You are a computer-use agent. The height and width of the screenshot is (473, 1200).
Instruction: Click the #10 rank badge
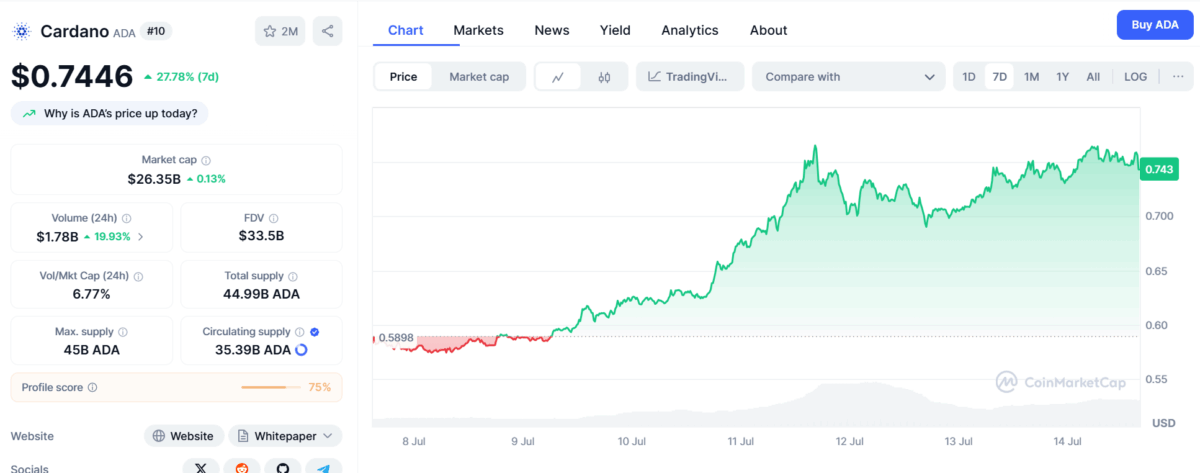click(156, 31)
